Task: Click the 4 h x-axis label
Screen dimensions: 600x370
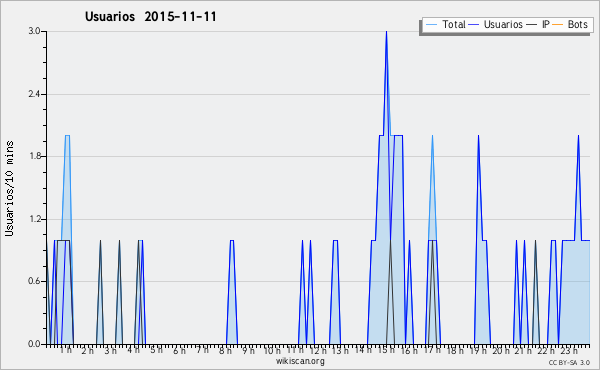Action: (134, 350)
